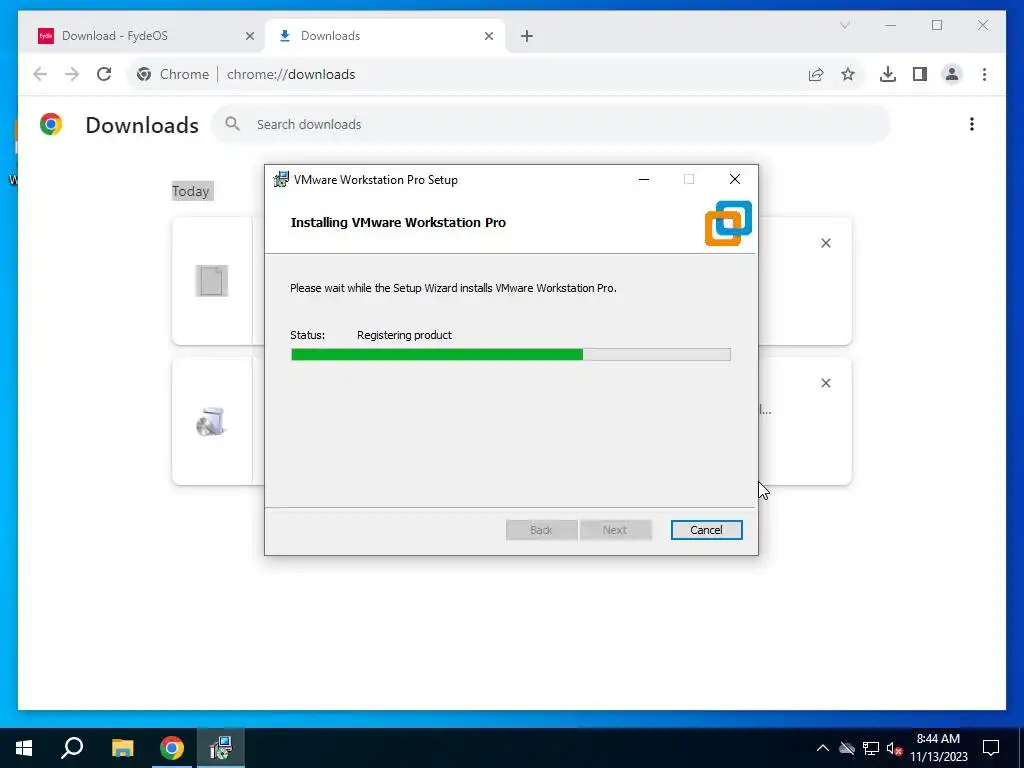1024x768 pixels.
Task: Open Chrome main three-dot menu
Action: click(984, 74)
